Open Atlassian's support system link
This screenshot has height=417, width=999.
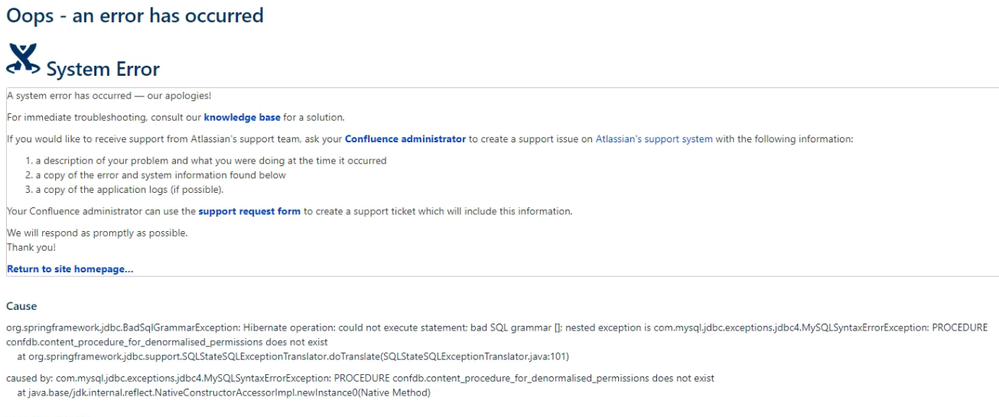tap(654, 138)
